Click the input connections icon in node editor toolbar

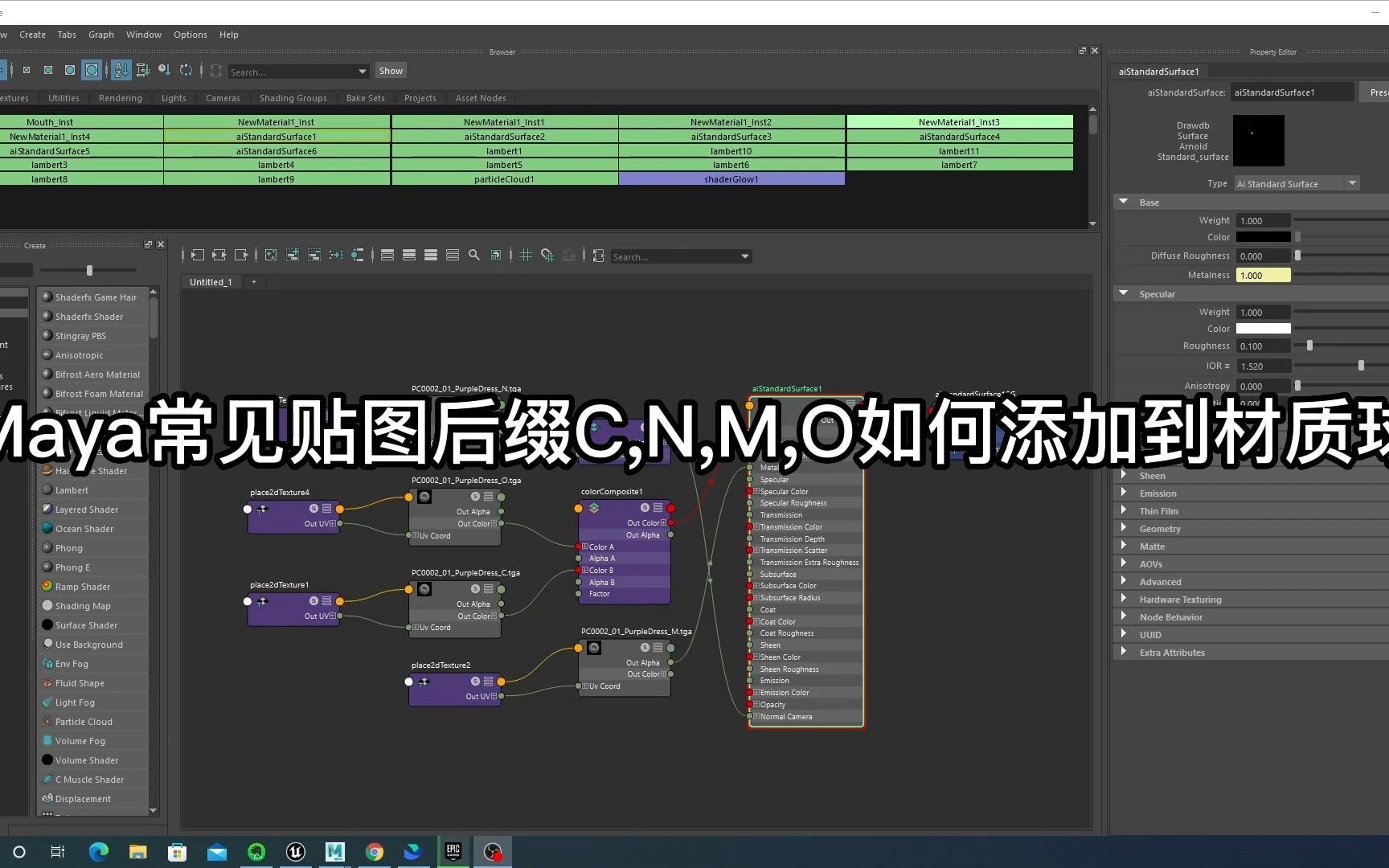(x=197, y=255)
